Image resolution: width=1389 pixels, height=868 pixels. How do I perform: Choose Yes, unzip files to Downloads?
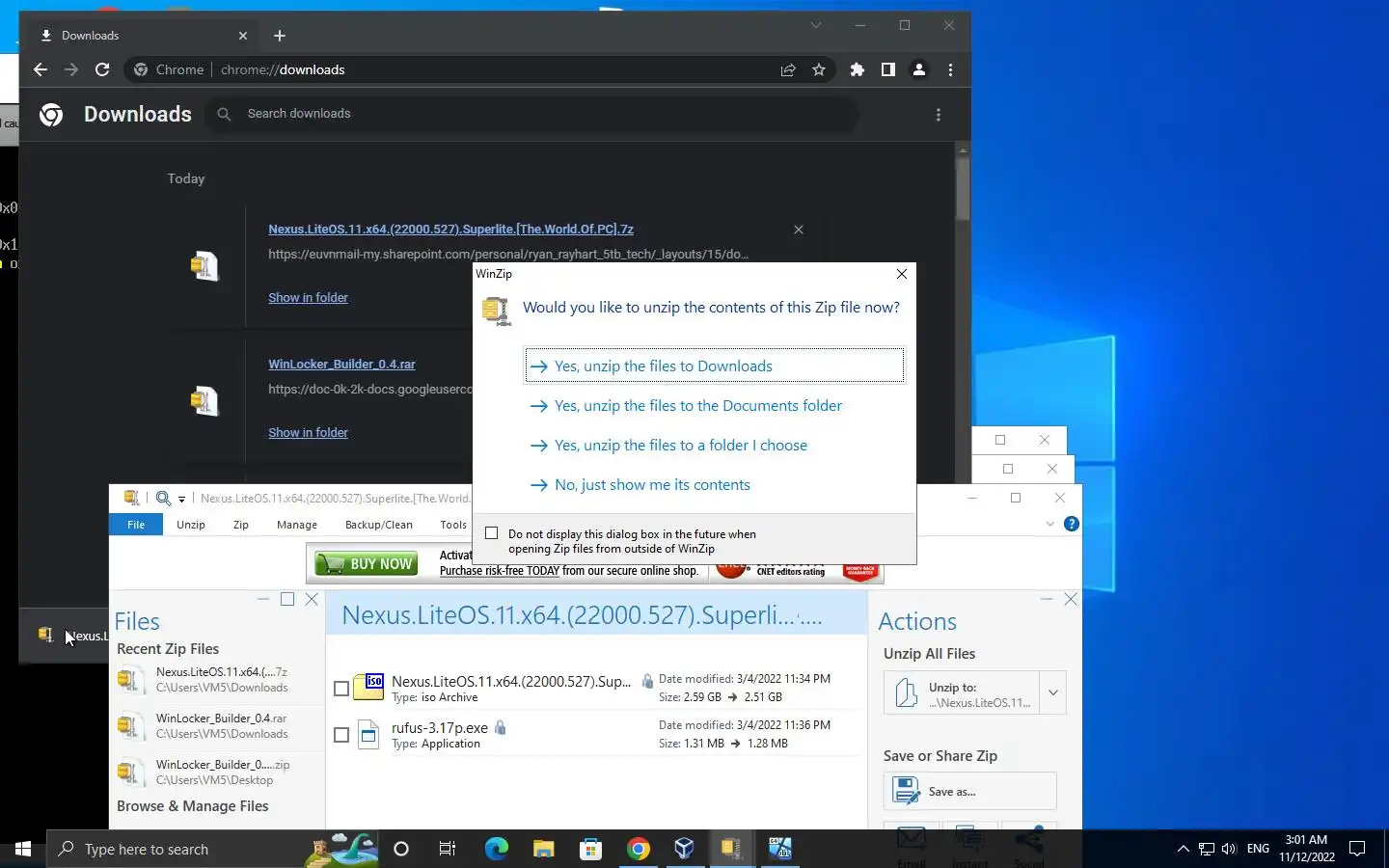coord(715,366)
